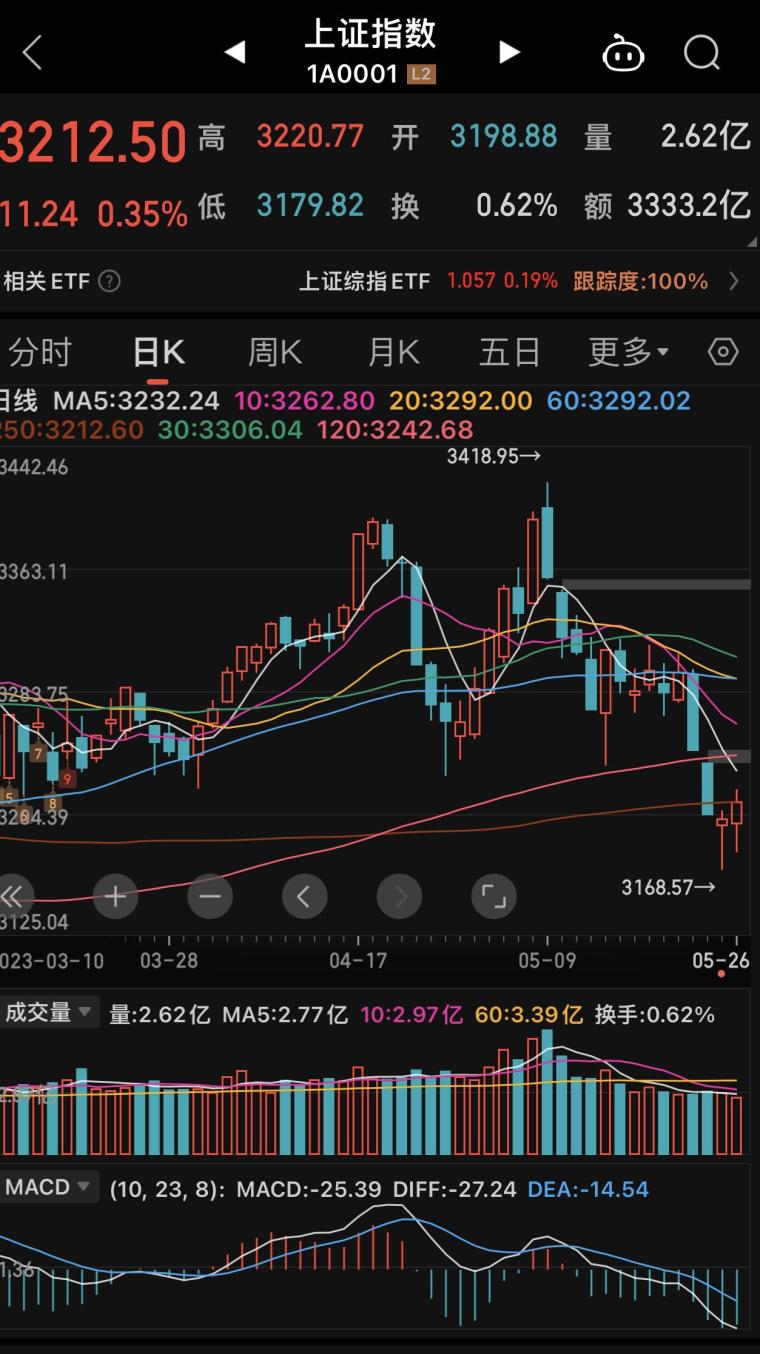Expand the 更多 period dropdown
The width and height of the screenshot is (760, 1354).
(628, 352)
